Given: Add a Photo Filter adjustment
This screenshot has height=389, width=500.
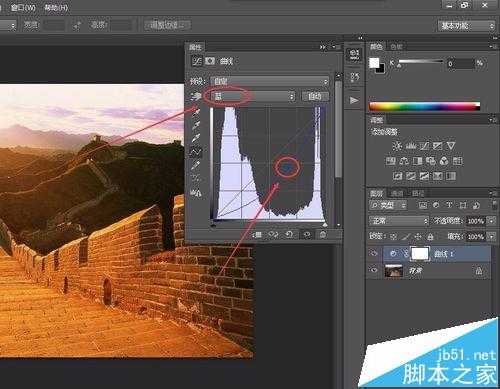Looking at the screenshot, I should pos(431,161).
